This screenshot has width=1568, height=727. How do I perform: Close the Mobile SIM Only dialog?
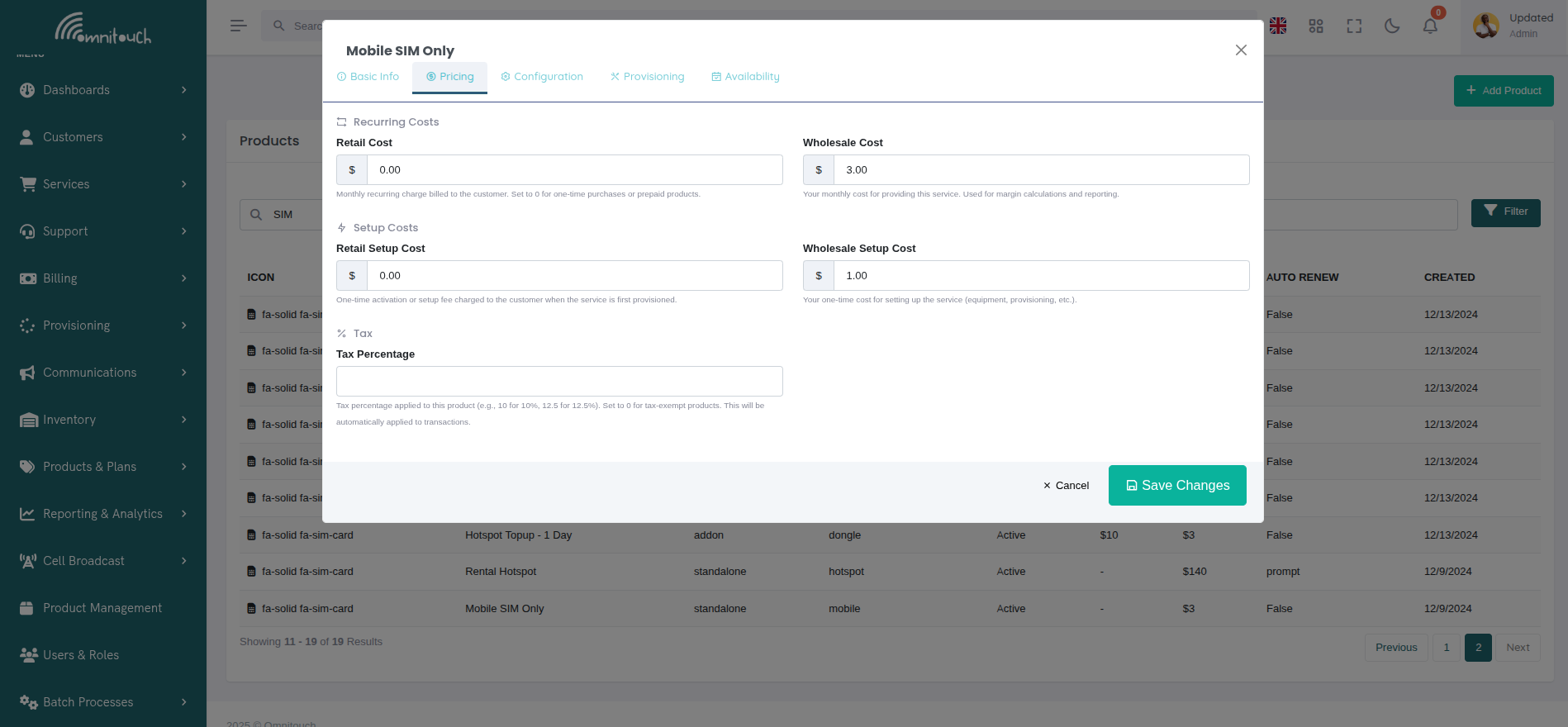[1241, 50]
